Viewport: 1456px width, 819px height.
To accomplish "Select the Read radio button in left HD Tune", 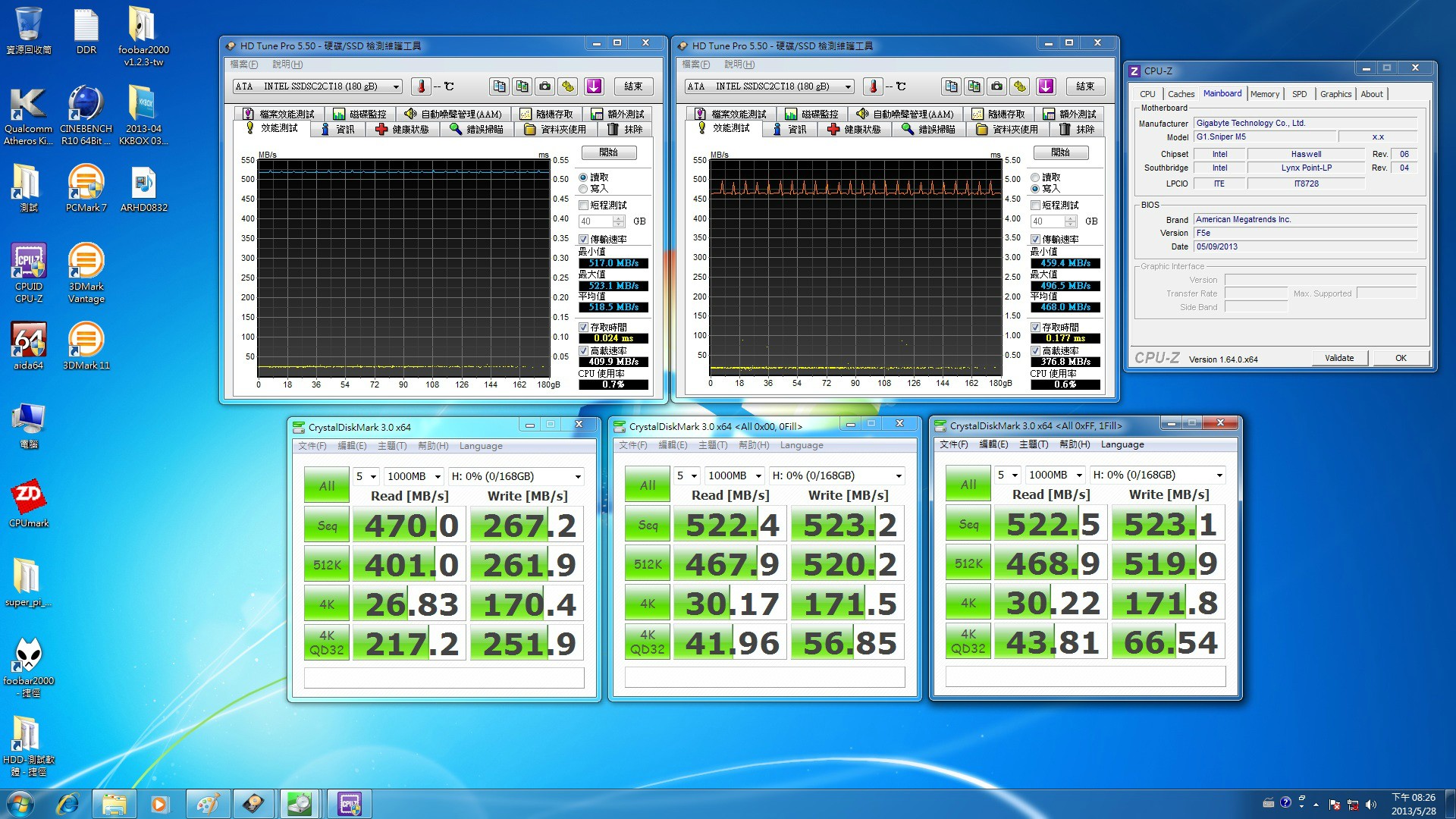I will click(x=583, y=177).
